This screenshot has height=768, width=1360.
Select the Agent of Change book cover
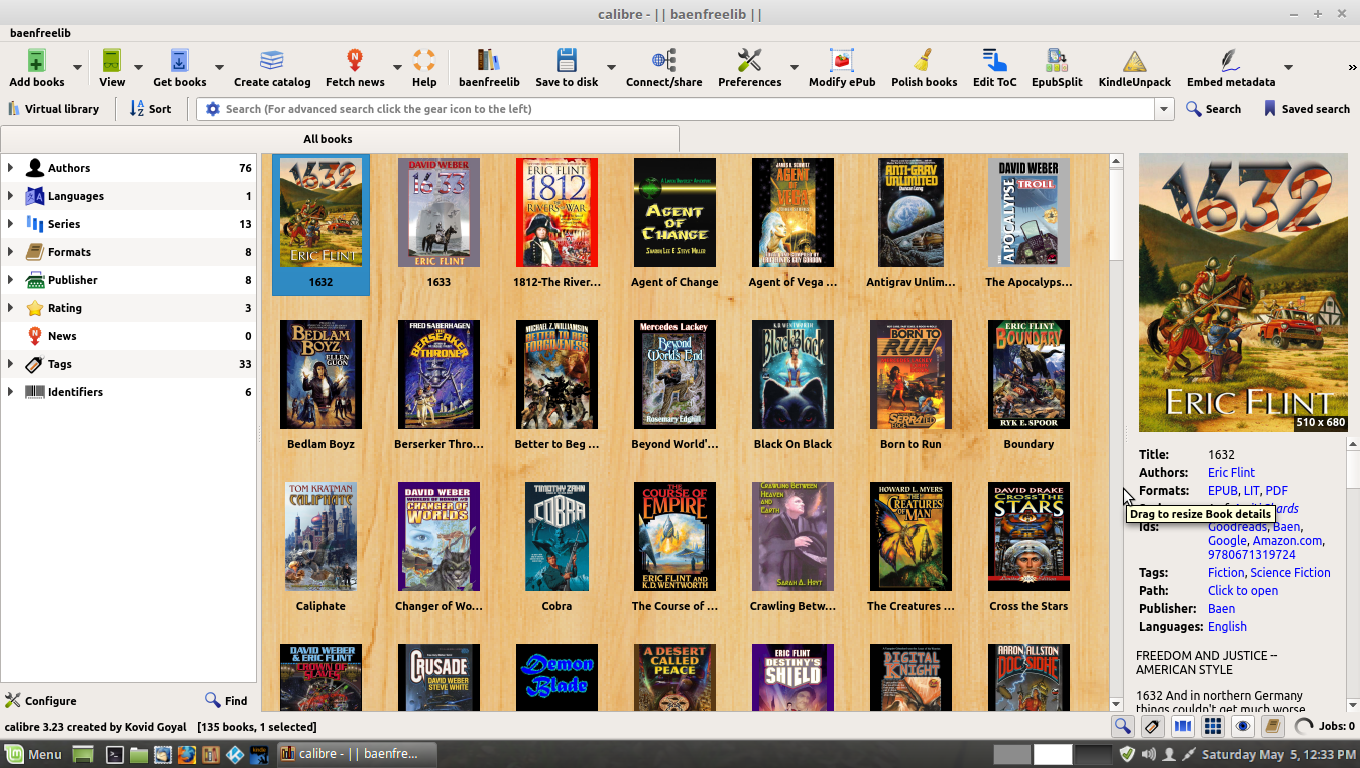pyautogui.click(x=675, y=213)
